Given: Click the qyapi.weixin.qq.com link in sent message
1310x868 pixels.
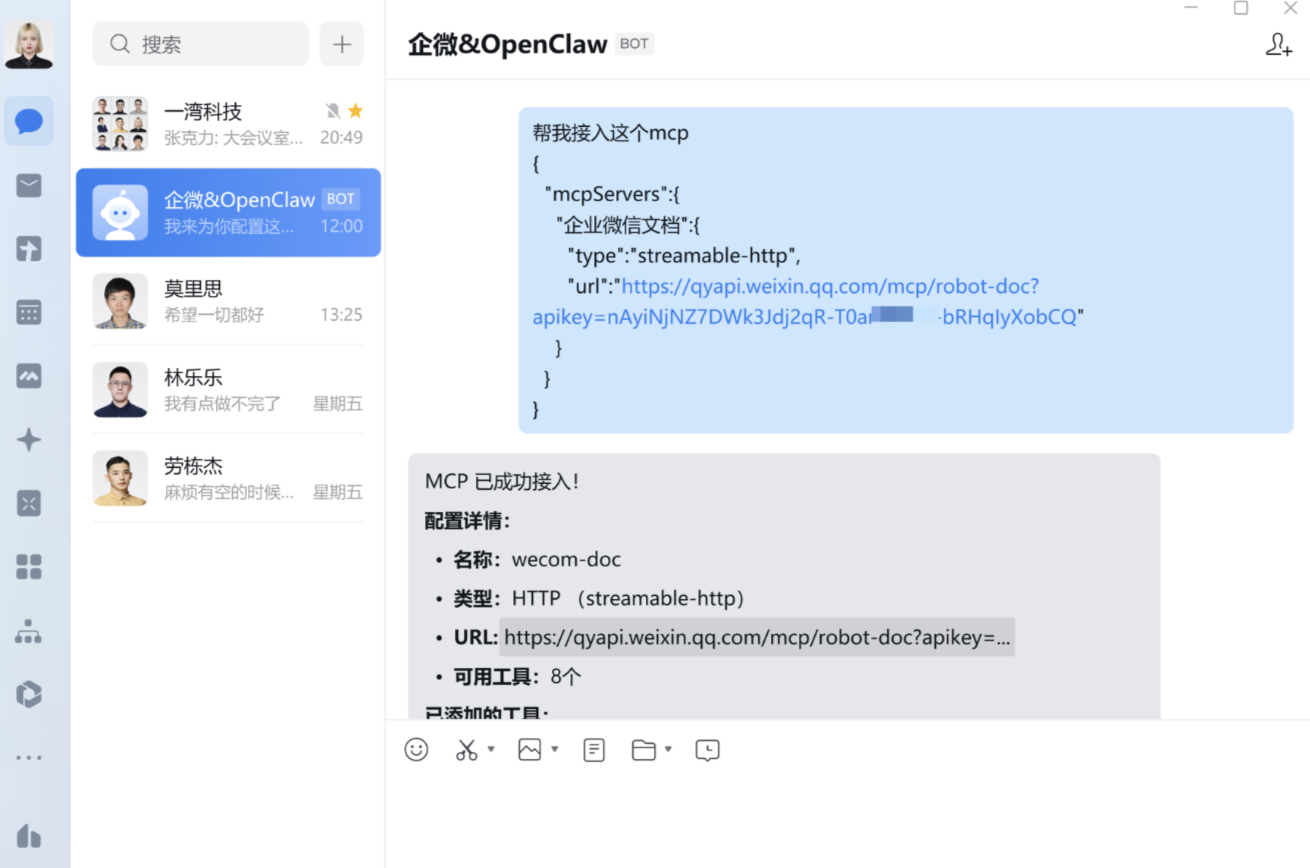Looking at the screenshot, I should (x=830, y=287).
